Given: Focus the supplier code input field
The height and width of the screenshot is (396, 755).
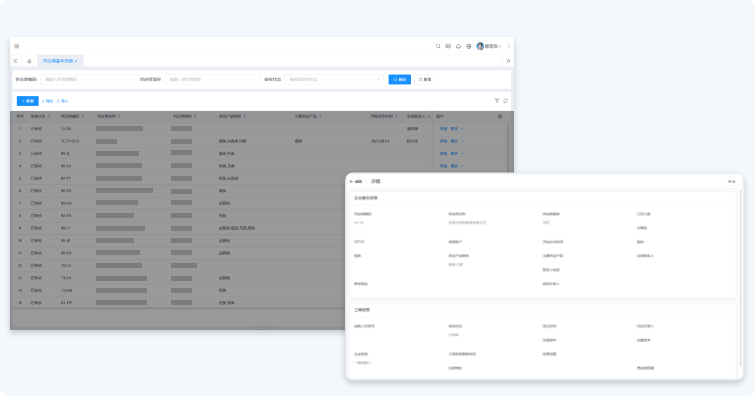Looking at the screenshot, I should 87,79.
